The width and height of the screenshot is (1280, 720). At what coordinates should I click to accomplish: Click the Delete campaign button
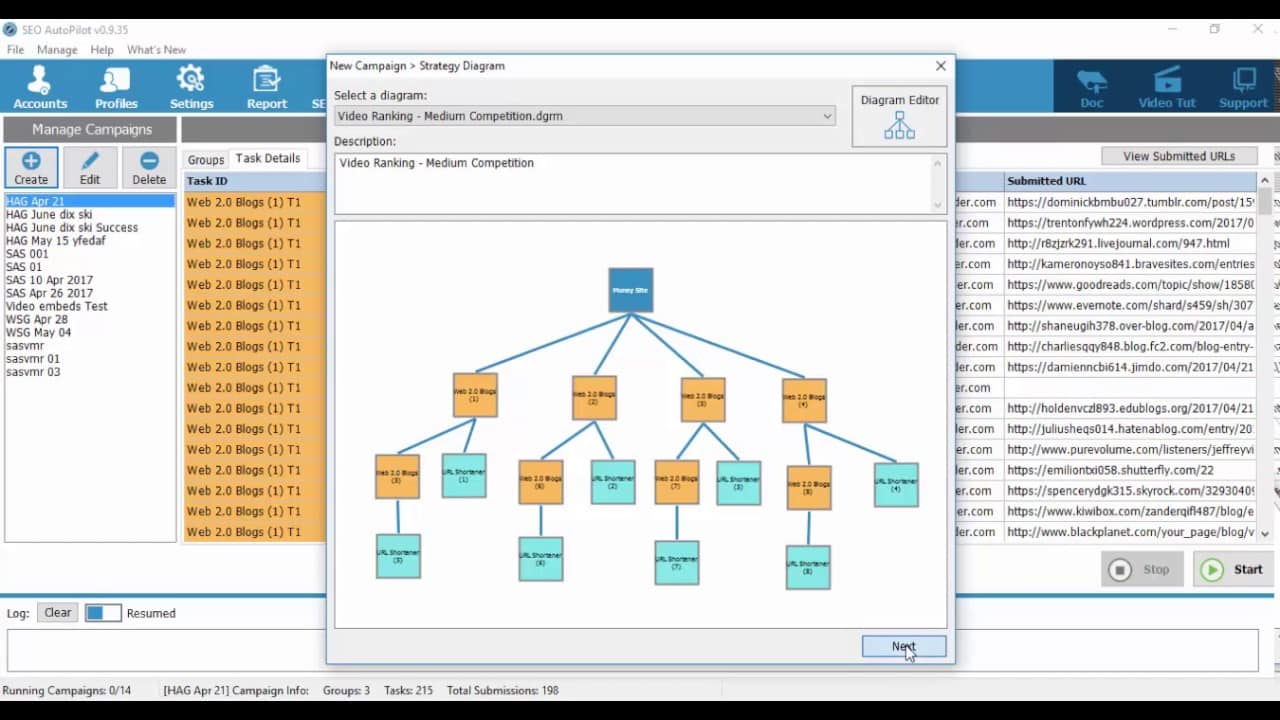point(149,168)
